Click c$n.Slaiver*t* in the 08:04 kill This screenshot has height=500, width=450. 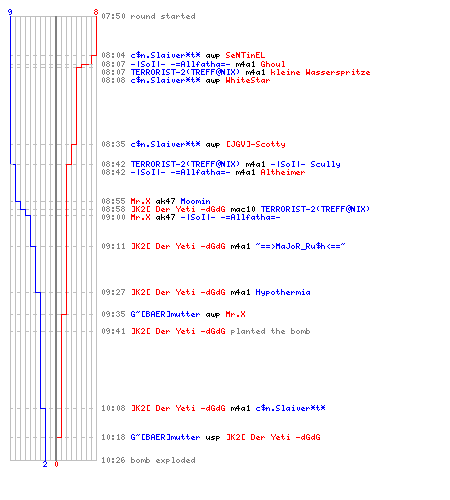[x=165, y=55]
